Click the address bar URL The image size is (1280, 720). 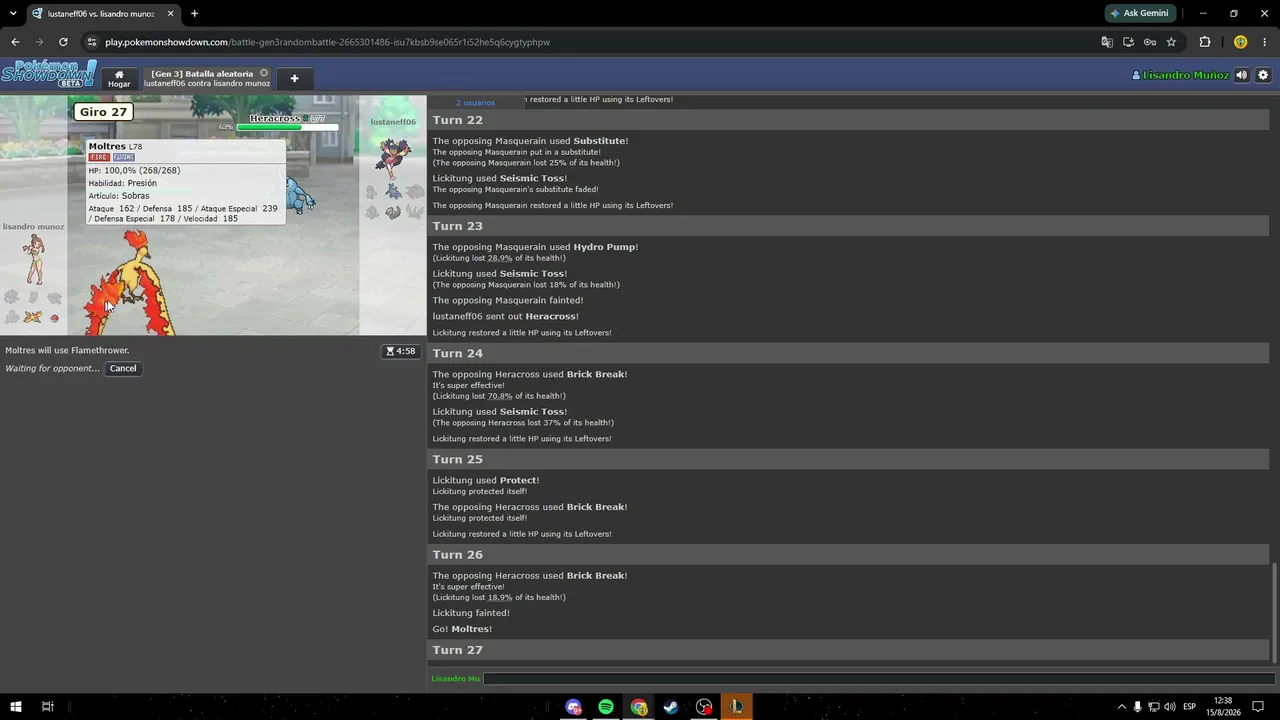click(327, 42)
